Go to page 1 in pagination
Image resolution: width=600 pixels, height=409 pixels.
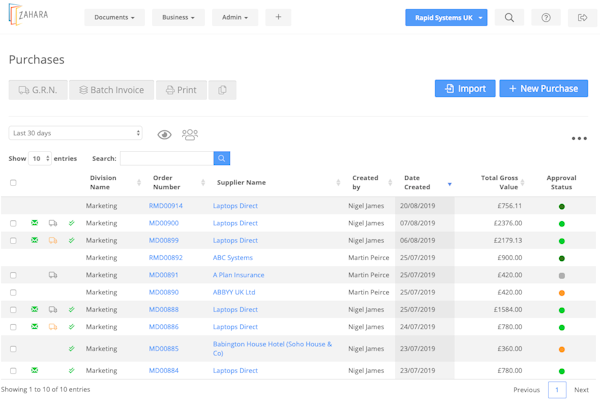point(557,389)
